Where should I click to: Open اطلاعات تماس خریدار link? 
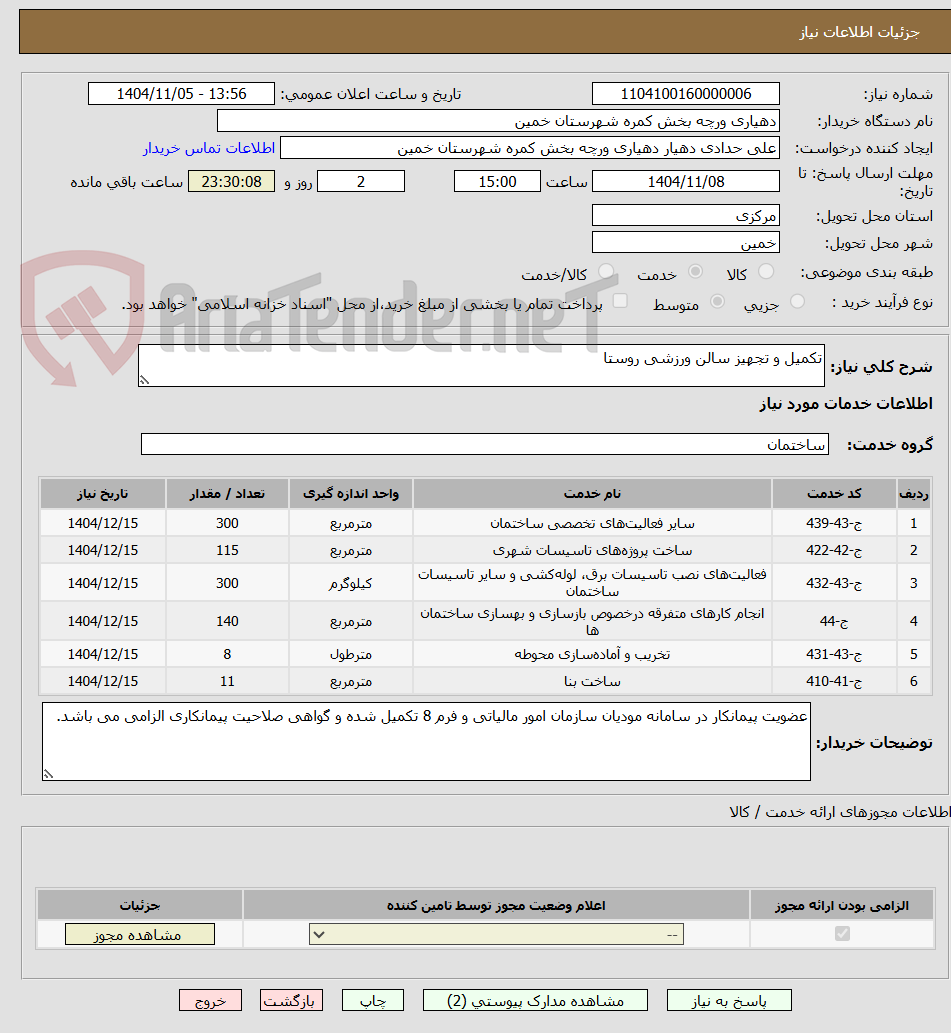coord(209,148)
